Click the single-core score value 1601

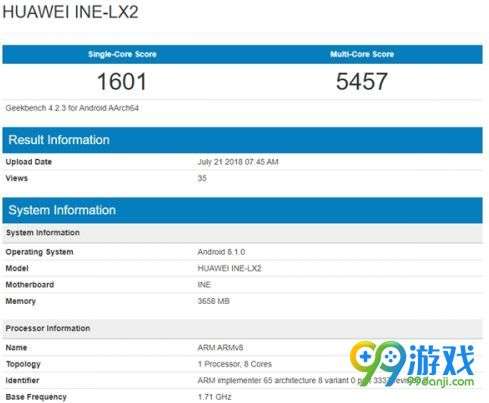click(122, 82)
